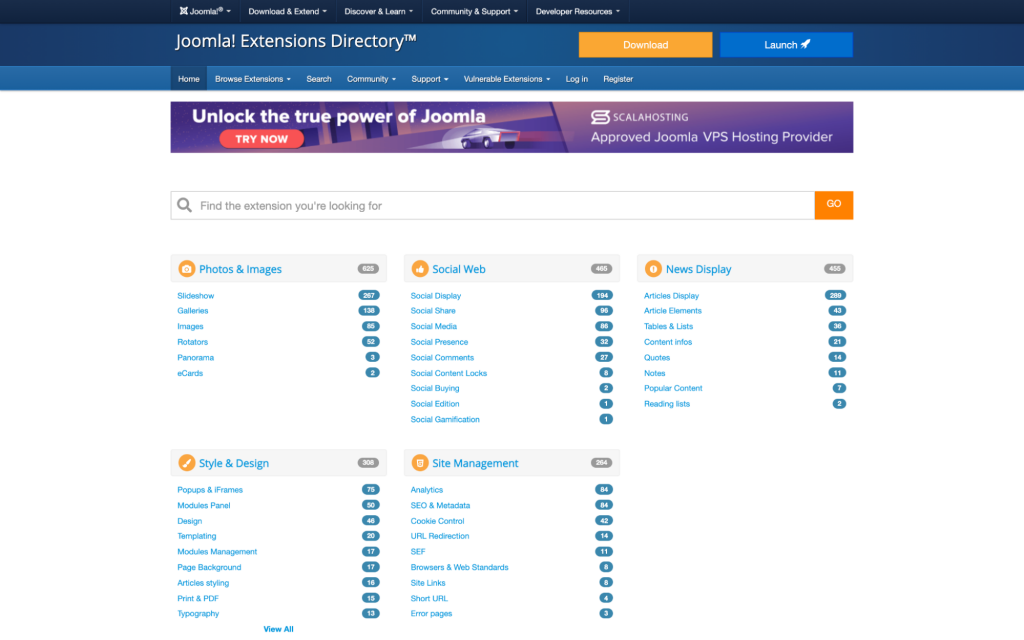Open the Community dropdown in blue navbar
Image resolution: width=1024 pixels, height=640 pixels.
(x=371, y=78)
